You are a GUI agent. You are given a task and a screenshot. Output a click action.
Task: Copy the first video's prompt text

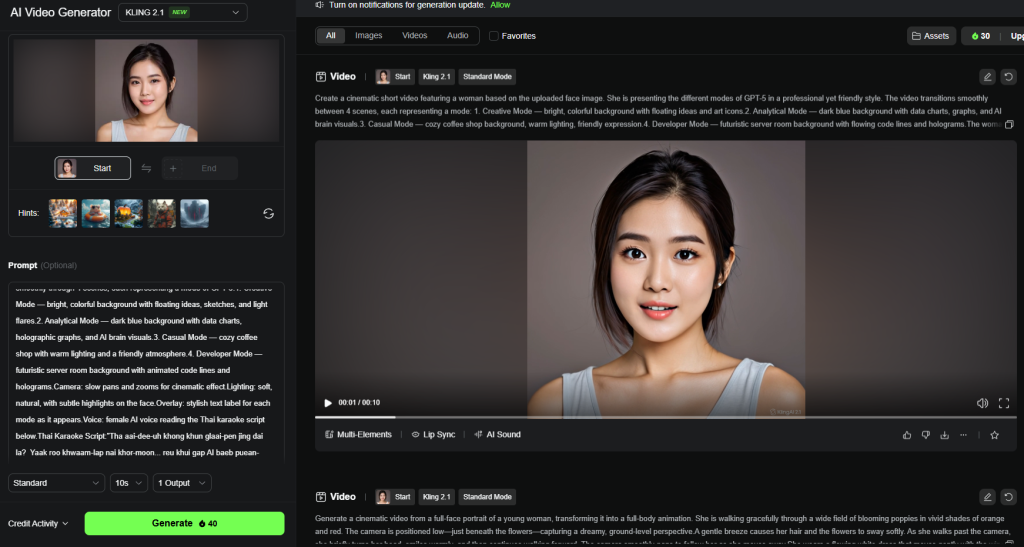coord(1008,124)
